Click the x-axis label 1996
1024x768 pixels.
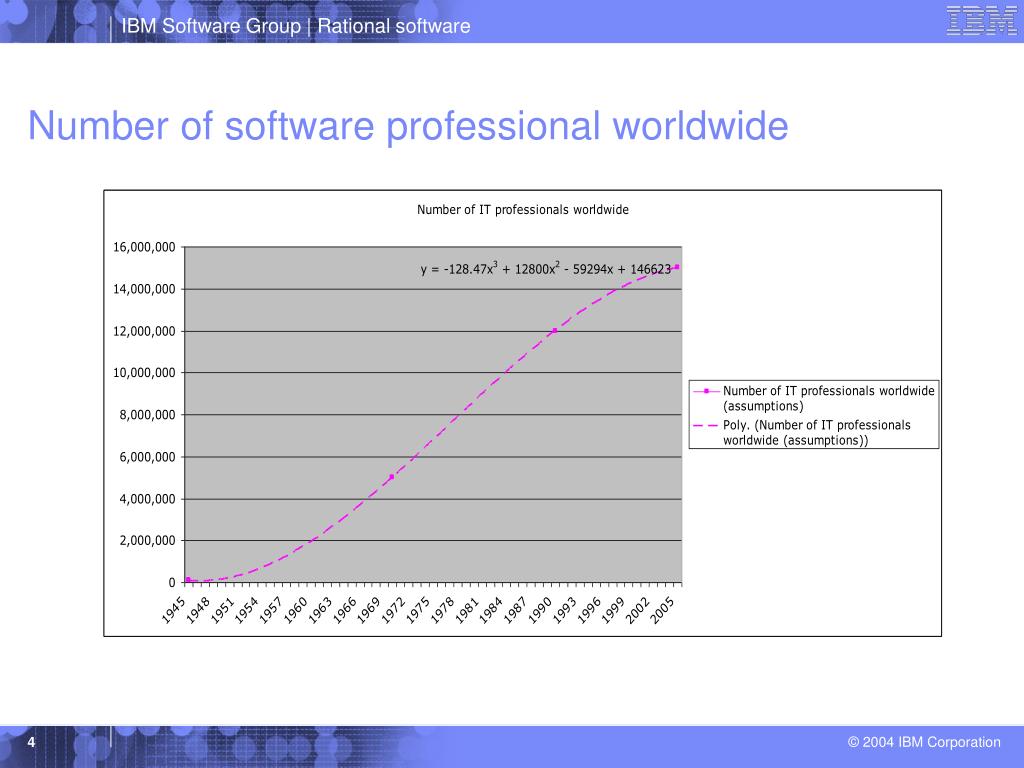[x=589, y=611]
